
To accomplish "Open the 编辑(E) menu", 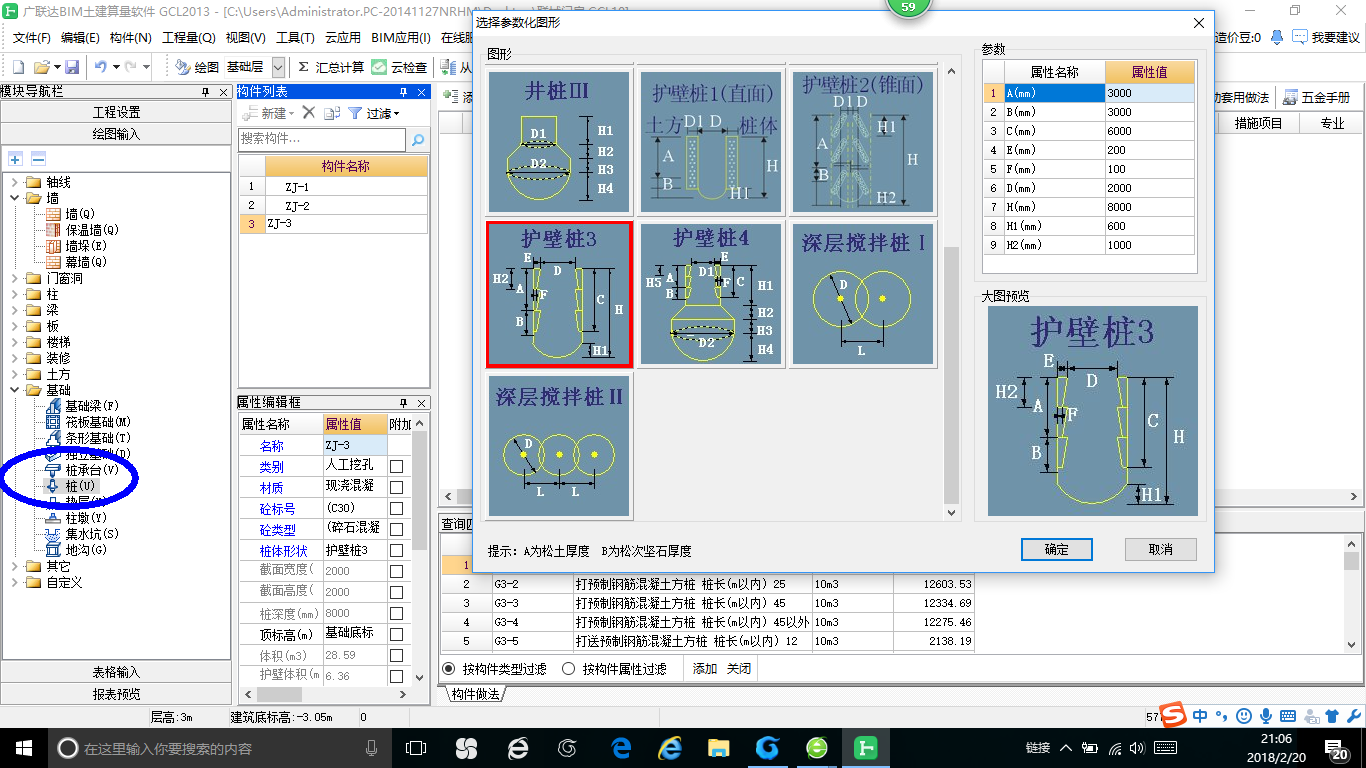I will [80, 37].
